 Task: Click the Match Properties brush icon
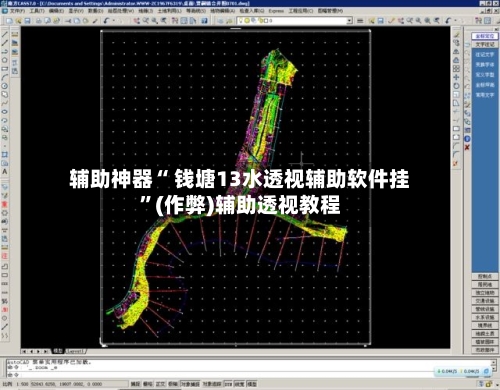(x=95, y=21)
